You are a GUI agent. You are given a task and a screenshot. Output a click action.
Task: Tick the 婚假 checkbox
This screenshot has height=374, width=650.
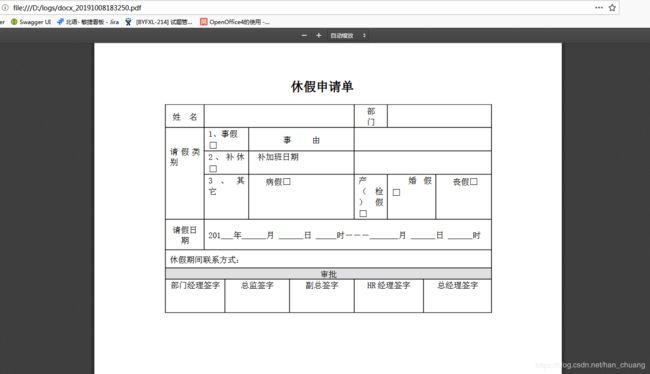tap(396, 192)
